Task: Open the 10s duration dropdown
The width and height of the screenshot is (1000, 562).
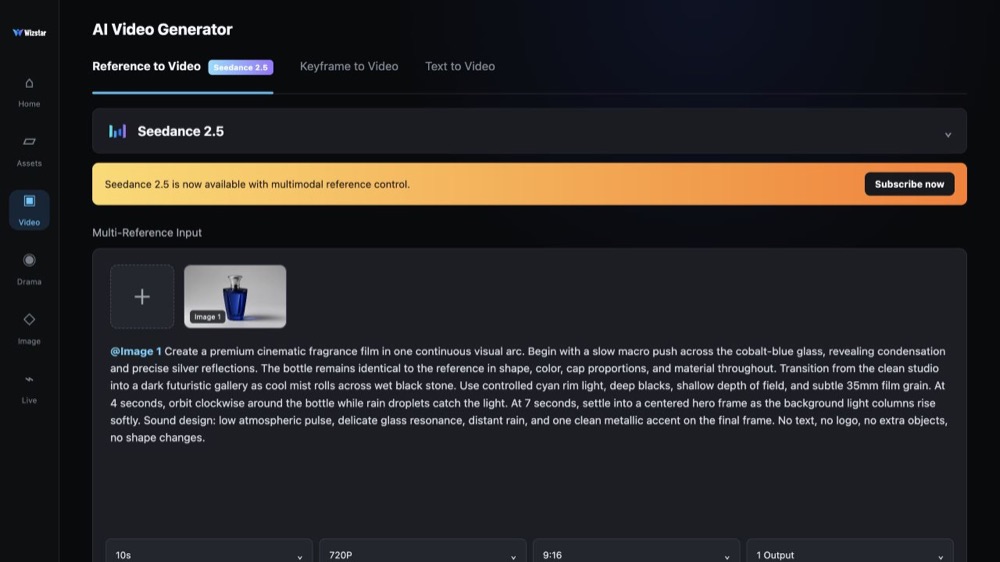Action: pos(209,554)
